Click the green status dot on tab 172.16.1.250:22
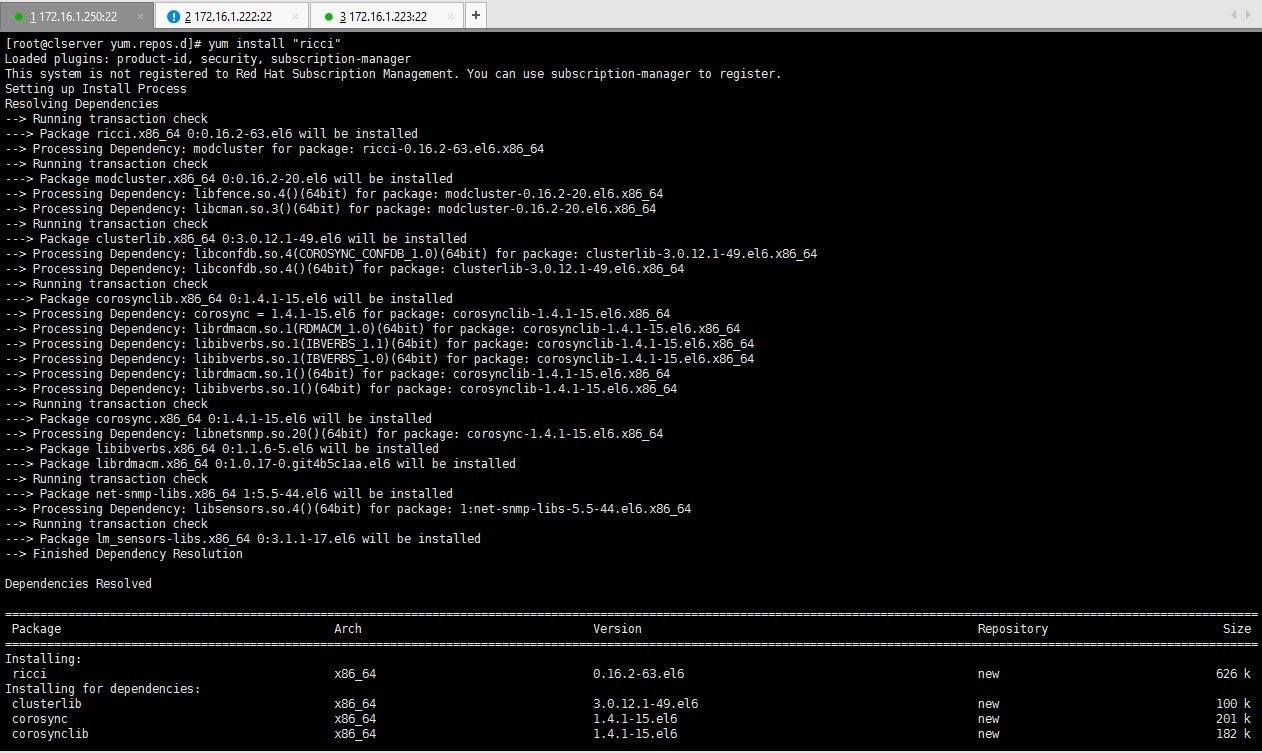 pos(19,16)
